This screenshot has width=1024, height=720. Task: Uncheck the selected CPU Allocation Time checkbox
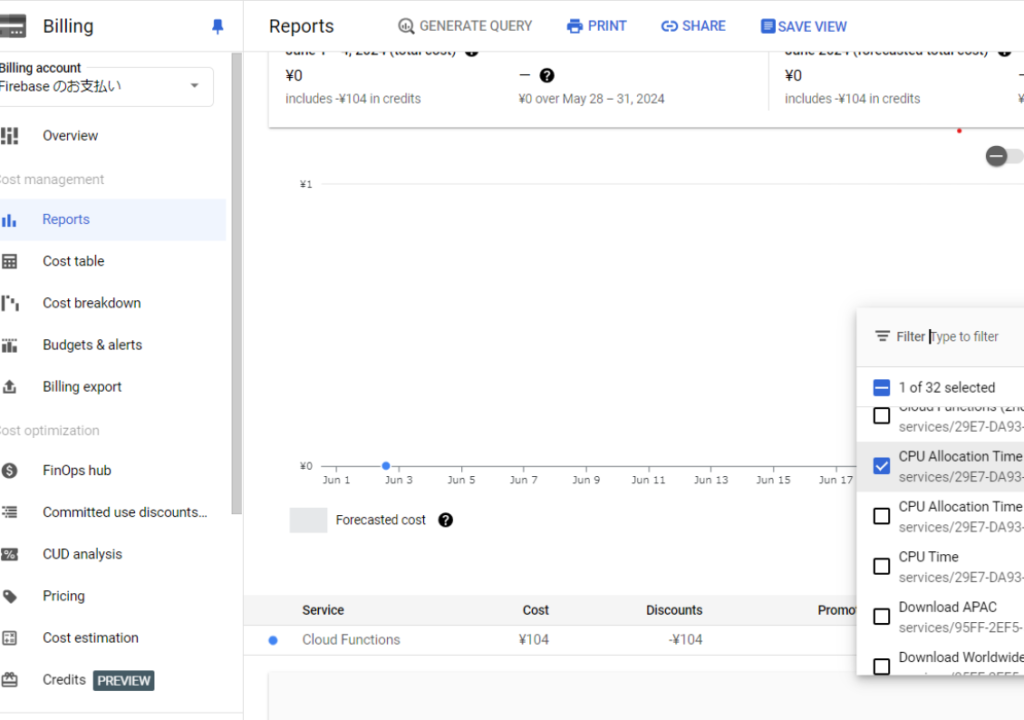881,466
